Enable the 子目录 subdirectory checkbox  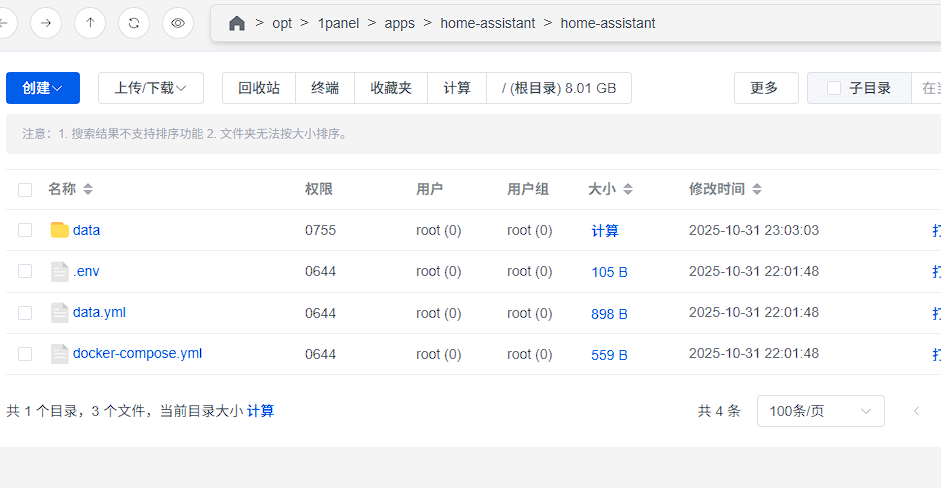[834, 88]
